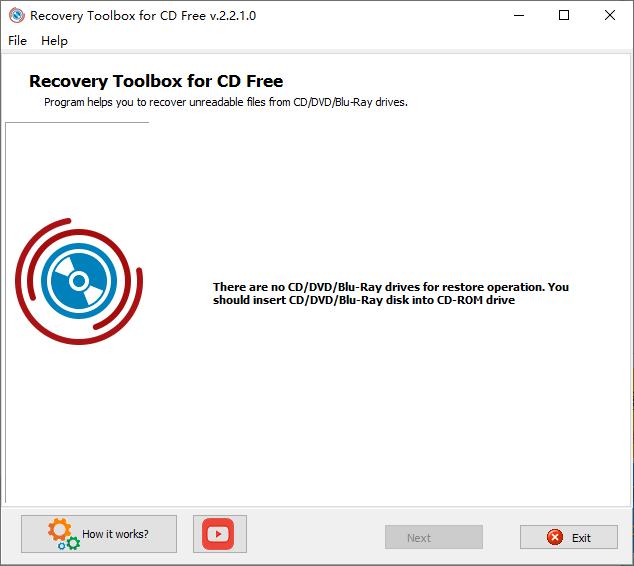Open the File menu
The width and height of the screenshot is (634, 566).
click(17, 41)
